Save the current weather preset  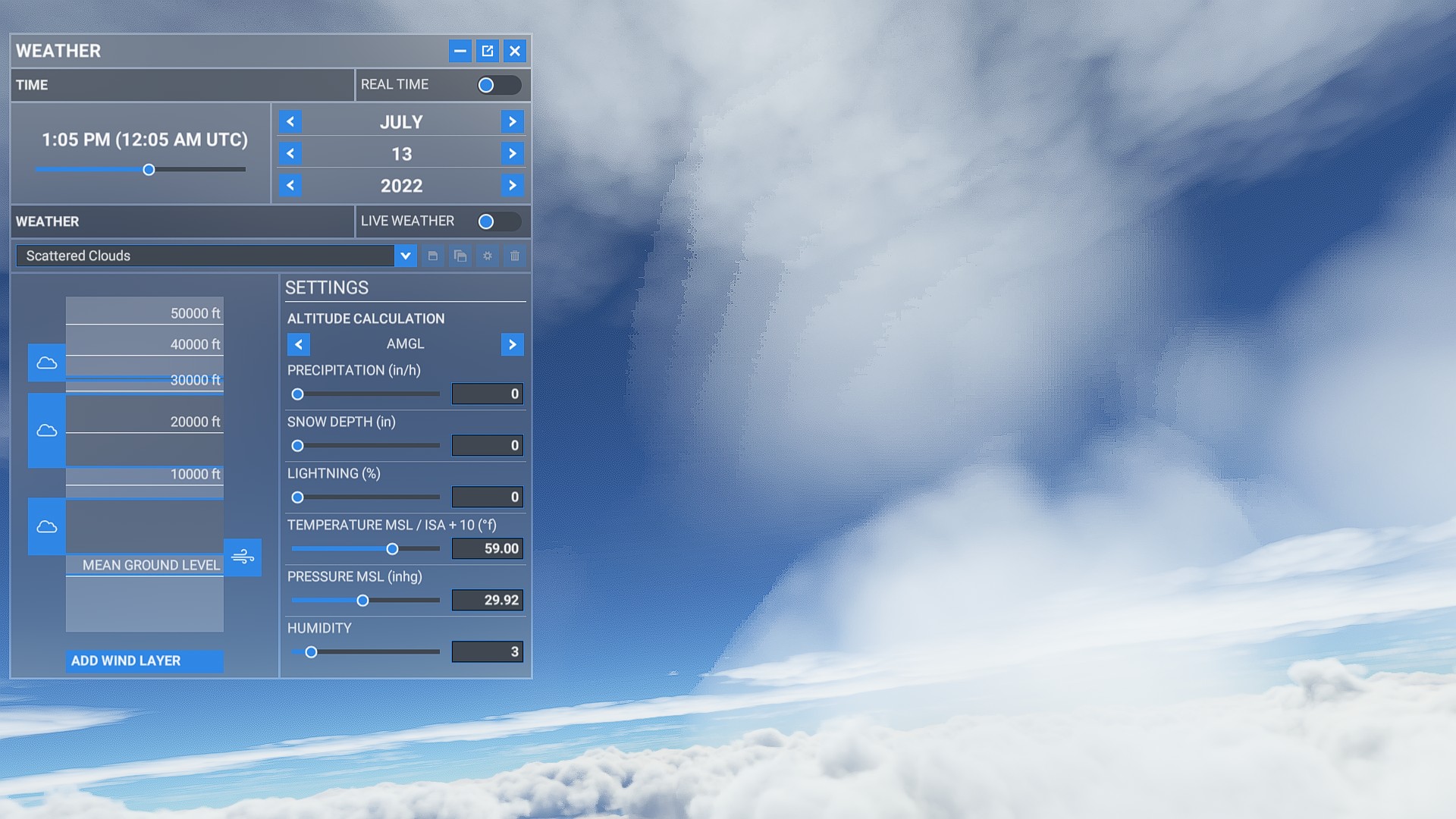432,256
